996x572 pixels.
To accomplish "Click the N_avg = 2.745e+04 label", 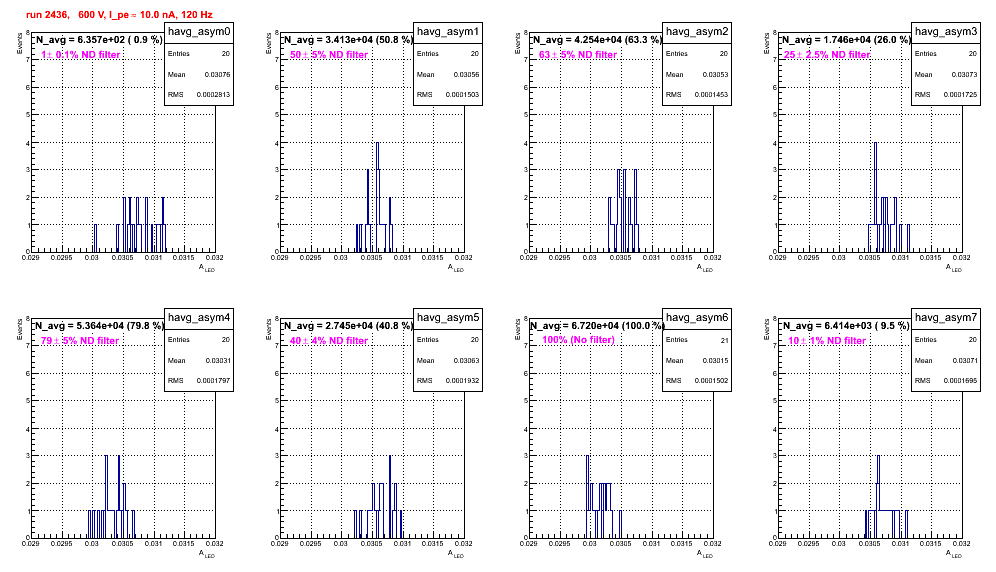I will click(x=347, y=326).
